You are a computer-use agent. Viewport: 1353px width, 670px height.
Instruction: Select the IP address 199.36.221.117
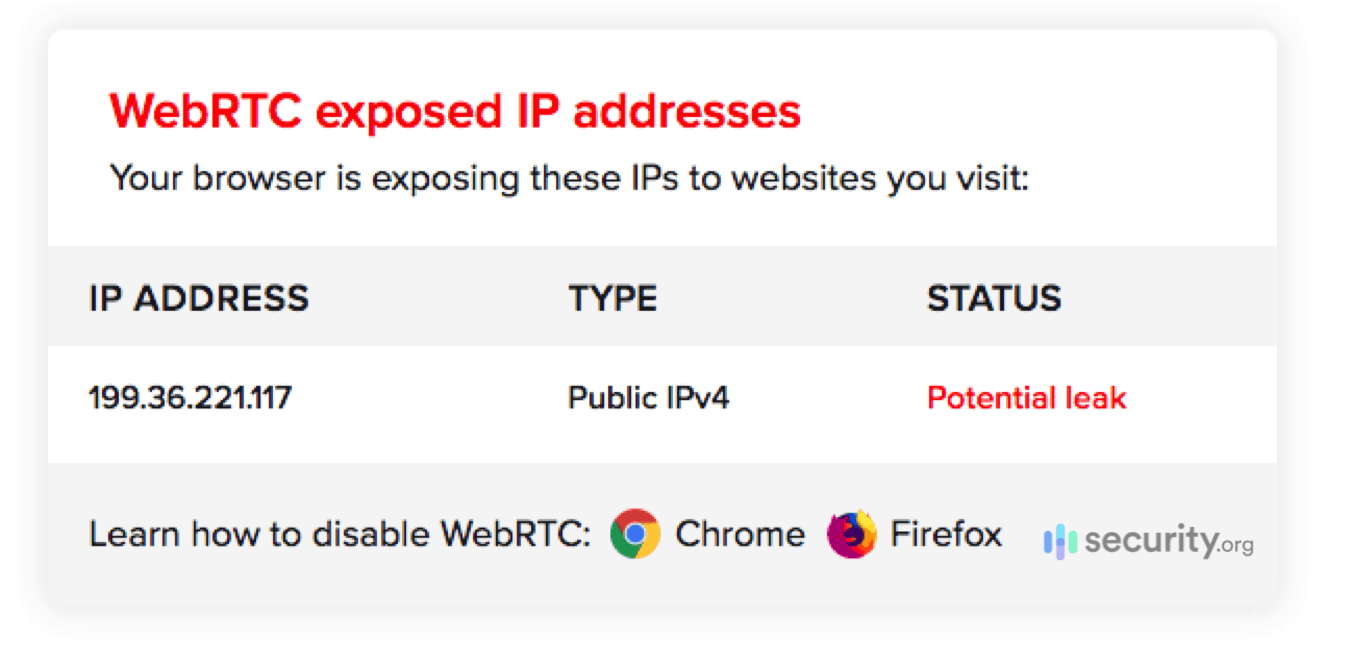[x=190, y=397]
